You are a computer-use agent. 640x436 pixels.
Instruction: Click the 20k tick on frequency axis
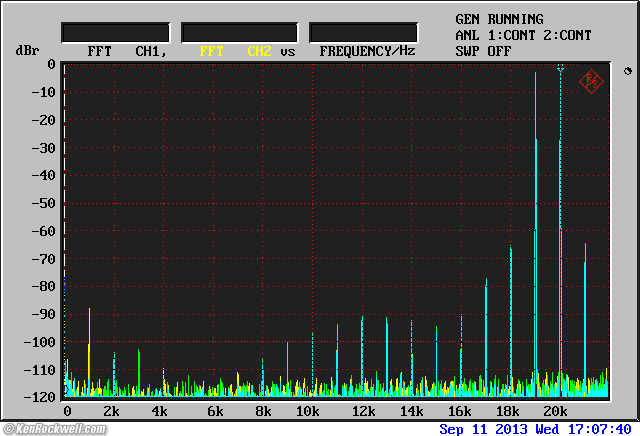(555, 412)
